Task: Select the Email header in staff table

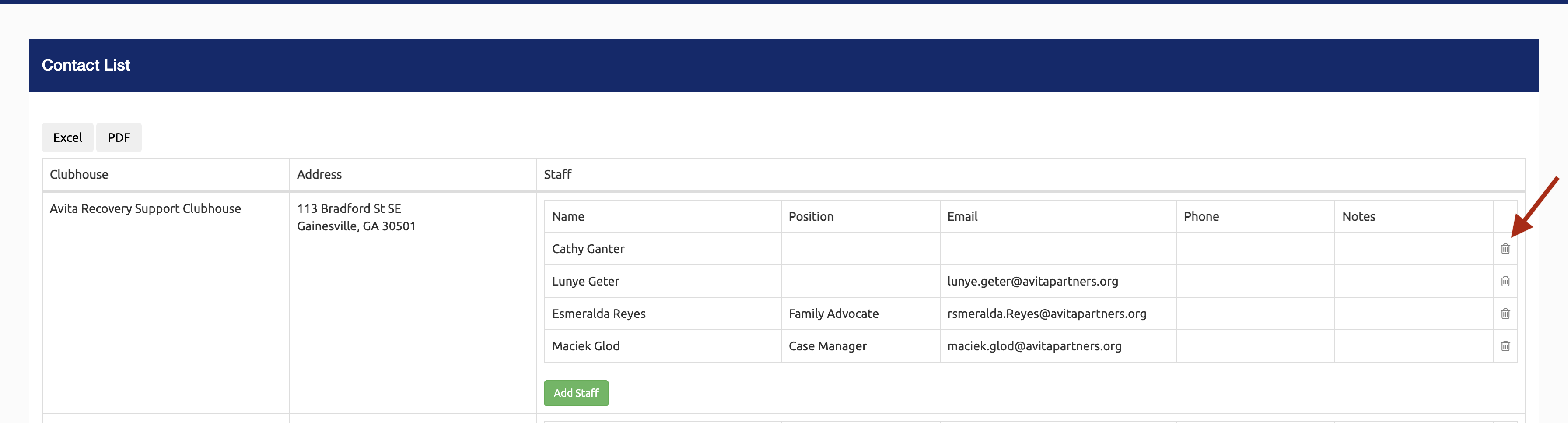Action: click(x=962, y=216)
